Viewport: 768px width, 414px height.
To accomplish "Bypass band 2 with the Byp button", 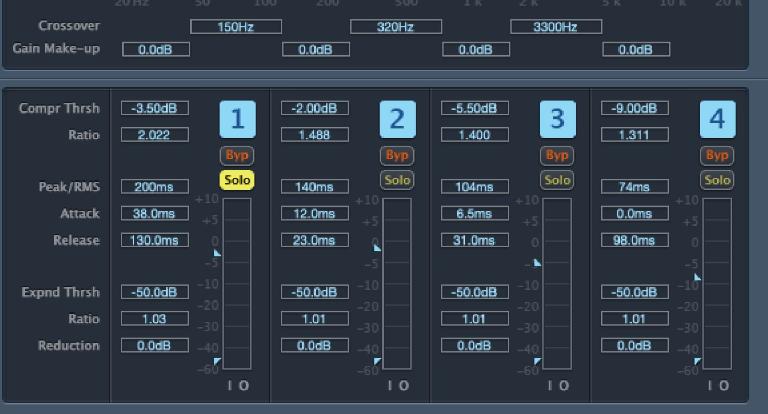I will click(x=397, y=155).
